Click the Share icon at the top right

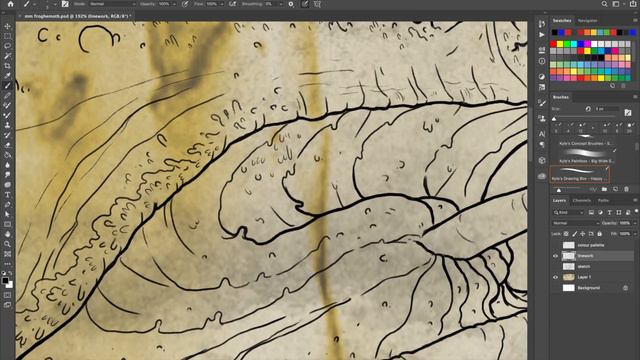tap(633, 4)
